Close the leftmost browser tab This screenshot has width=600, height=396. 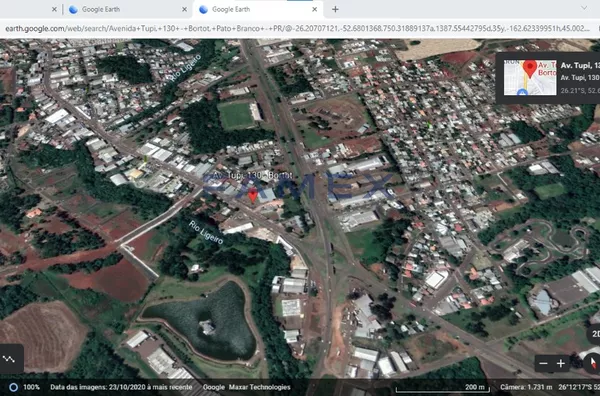(54, 9)
